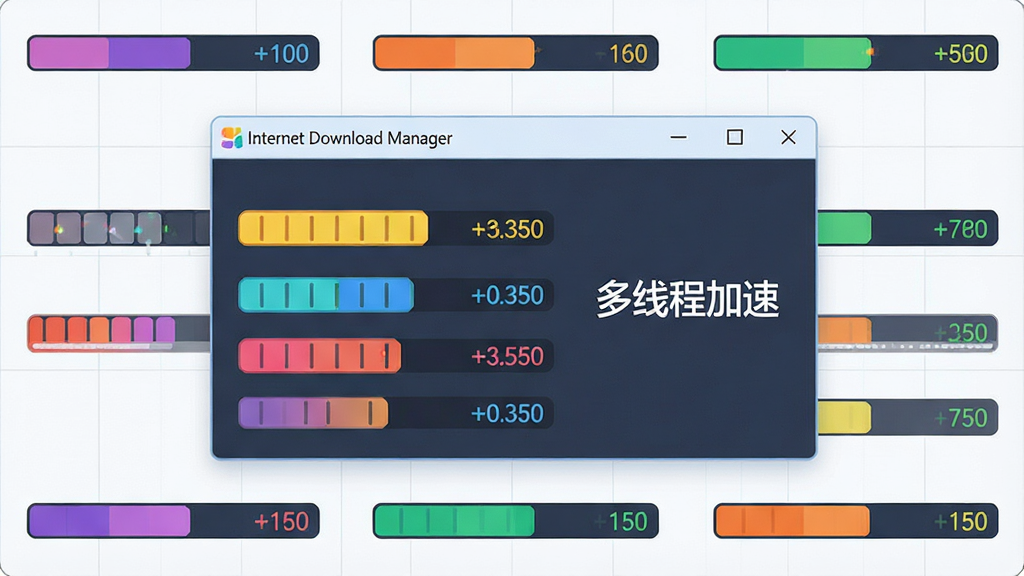This screenshot has width=1024, height=576.
Task: Click the purple-orange gradient progress bar
Action: pos(313,413)
